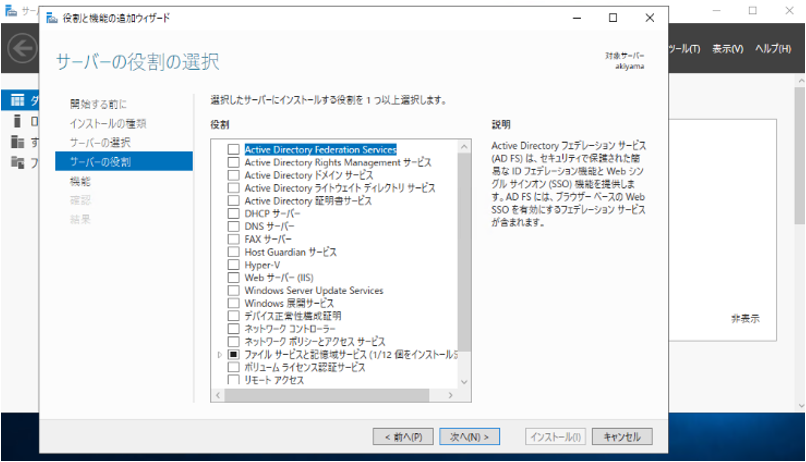Image resolution: width=806 pixels, height=462 pixels.
Task: Check リモート アクセス checkbox
Action: click(x=233, y=380)
